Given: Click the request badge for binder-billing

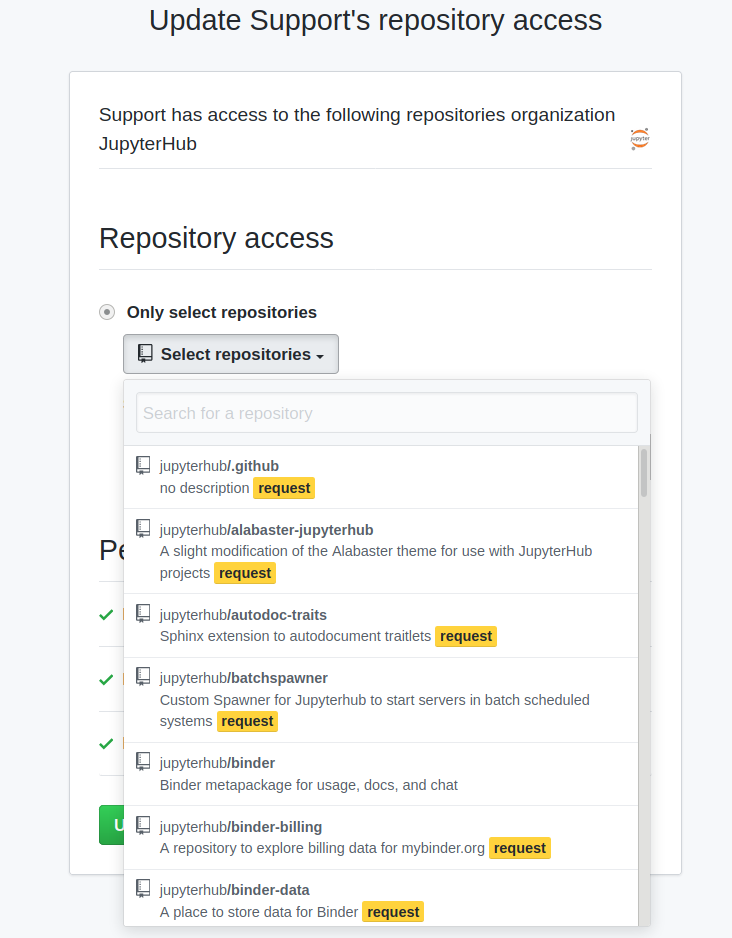Looking at the screenshot, I should (x=519, y=847).
